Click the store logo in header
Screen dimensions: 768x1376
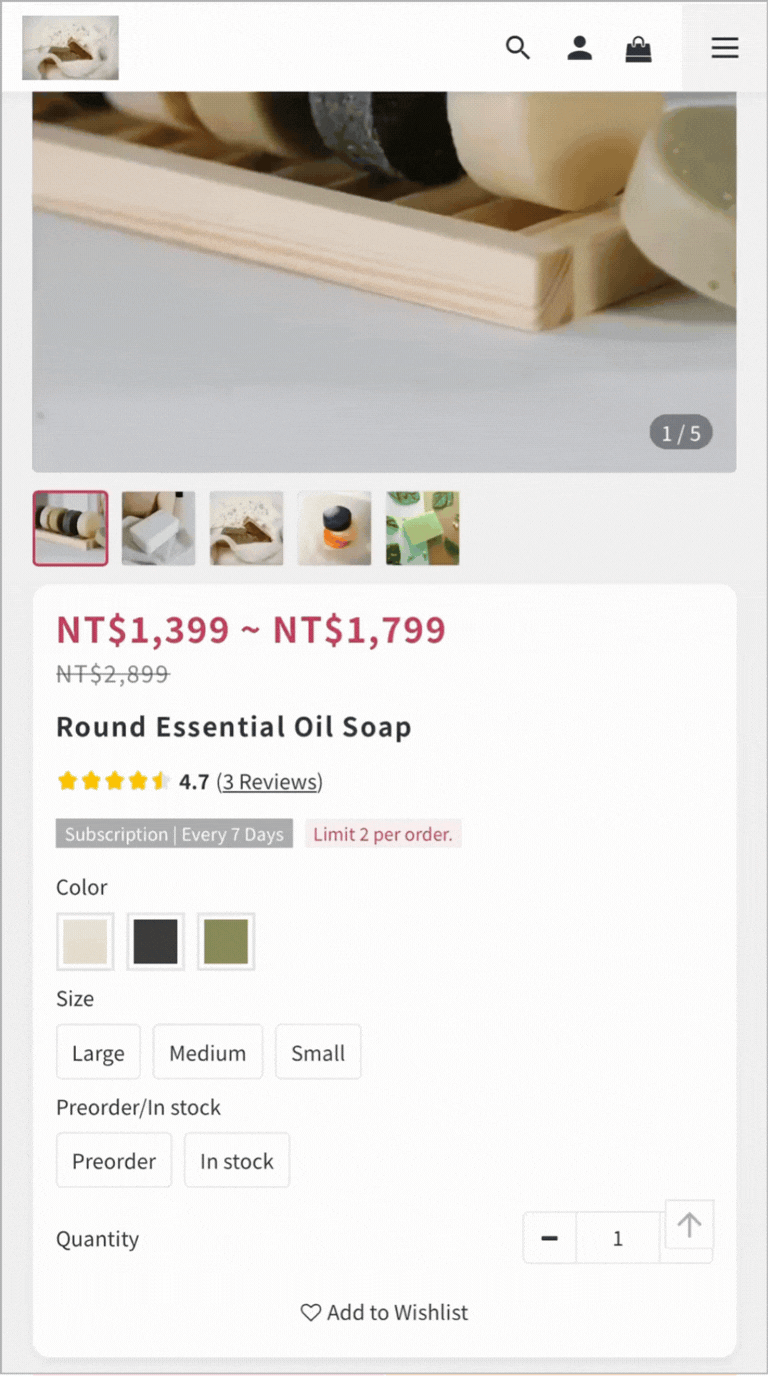point(70,48)
